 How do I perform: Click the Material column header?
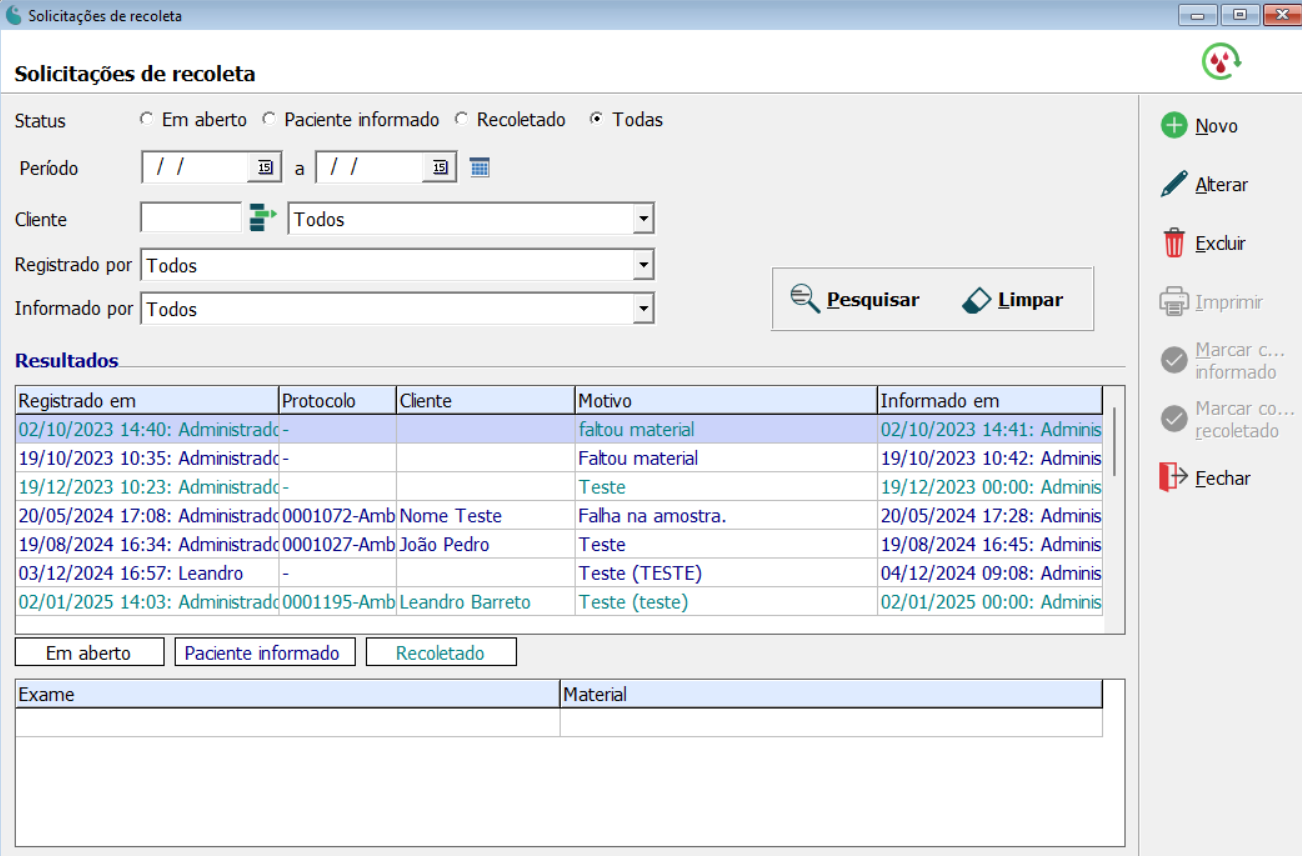click(x=831, y=694)
